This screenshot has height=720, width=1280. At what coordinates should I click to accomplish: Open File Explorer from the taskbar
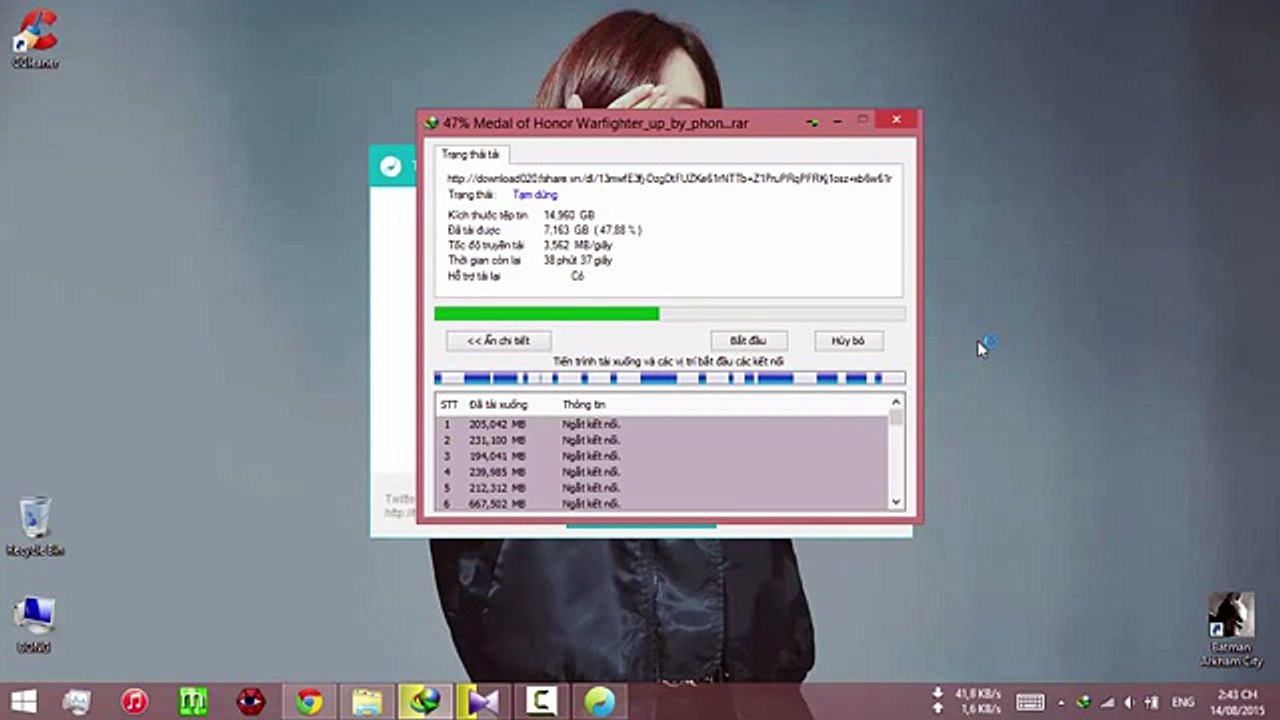tap(367, 701)
